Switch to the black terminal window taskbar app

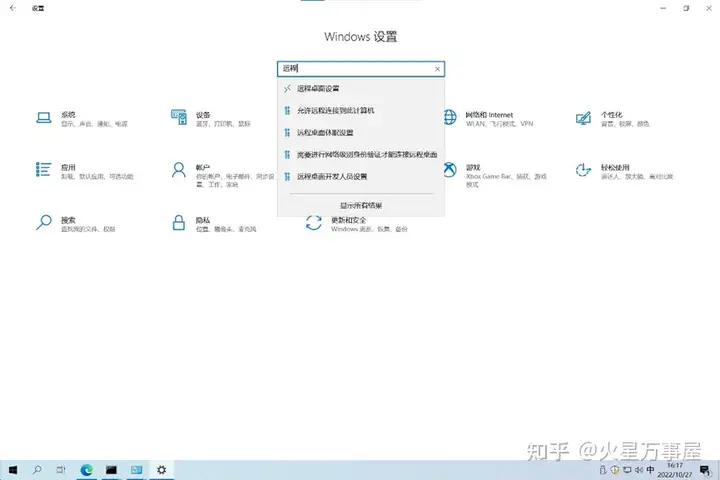coord(111,470)
